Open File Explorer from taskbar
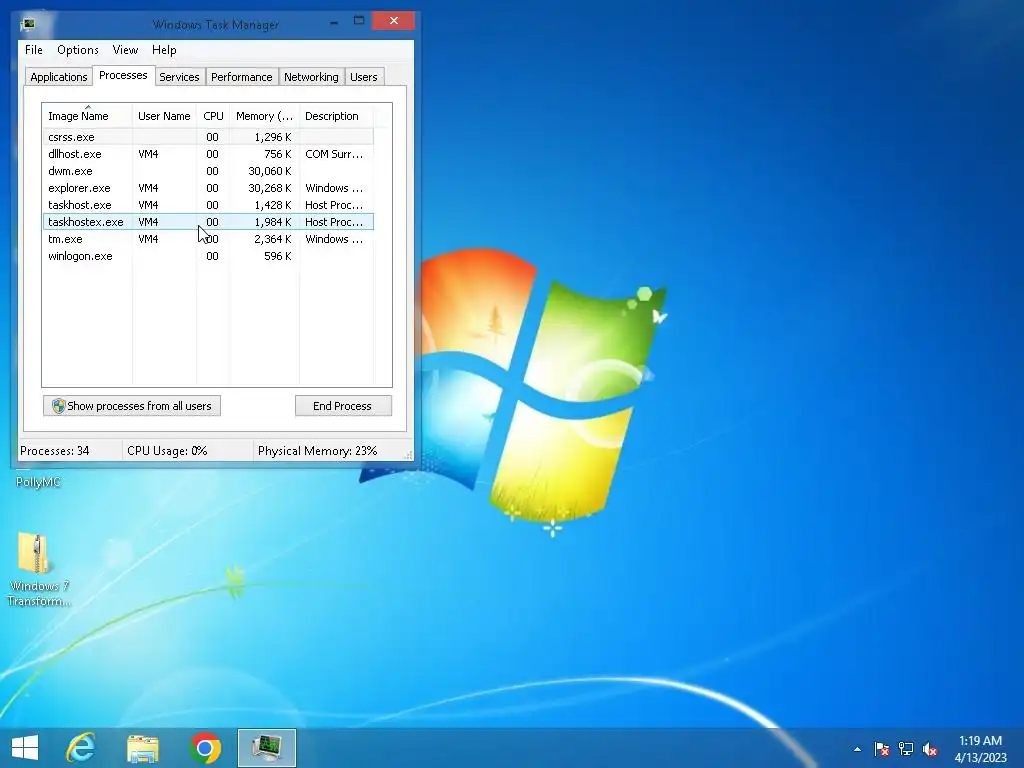This screenshot has height=768, width=1024. [143, 748]
